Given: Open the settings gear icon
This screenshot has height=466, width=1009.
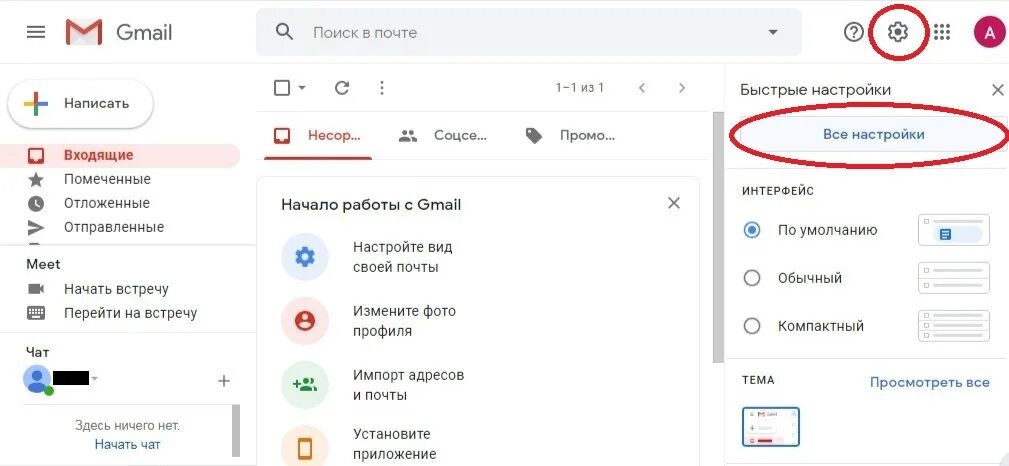Looking at the screenshot, I should 897,32.
